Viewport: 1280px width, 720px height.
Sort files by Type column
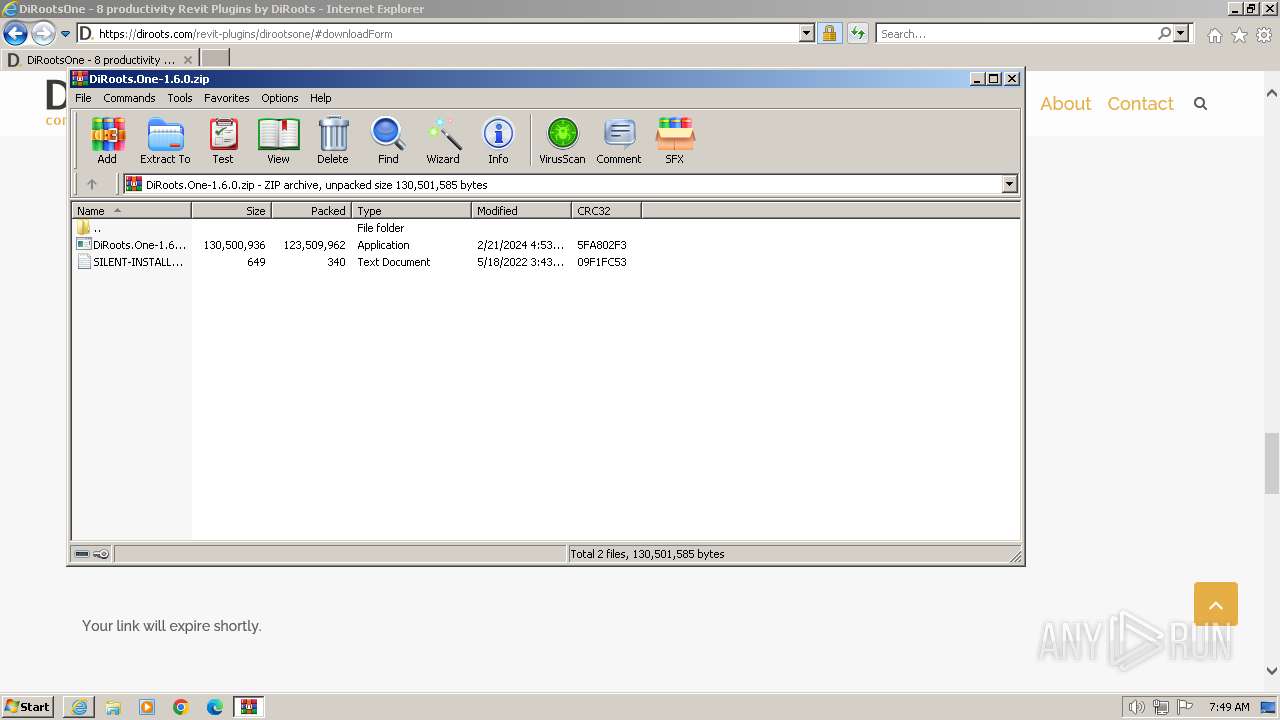point(411,211)
